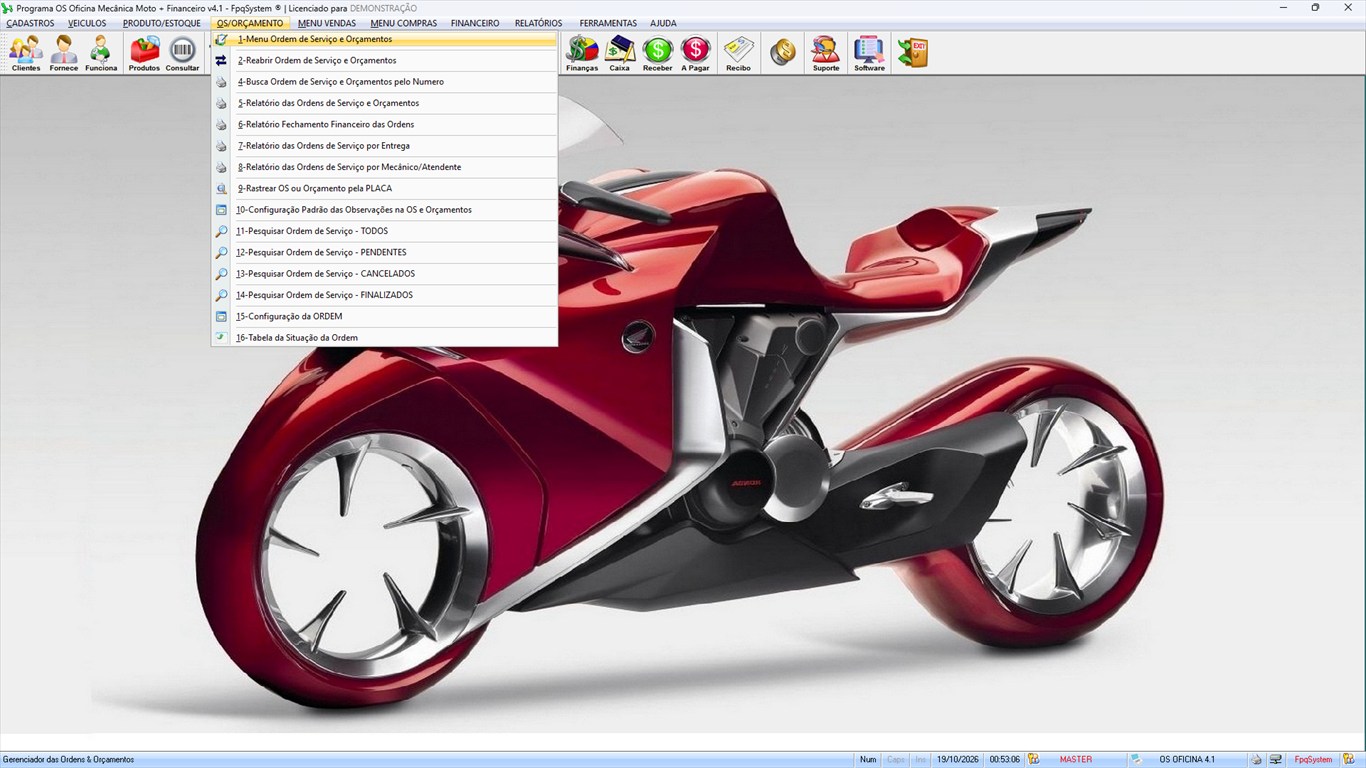Open 10-Configuração Padrão das Observações
1366x768 pixels.
point(384,210)
